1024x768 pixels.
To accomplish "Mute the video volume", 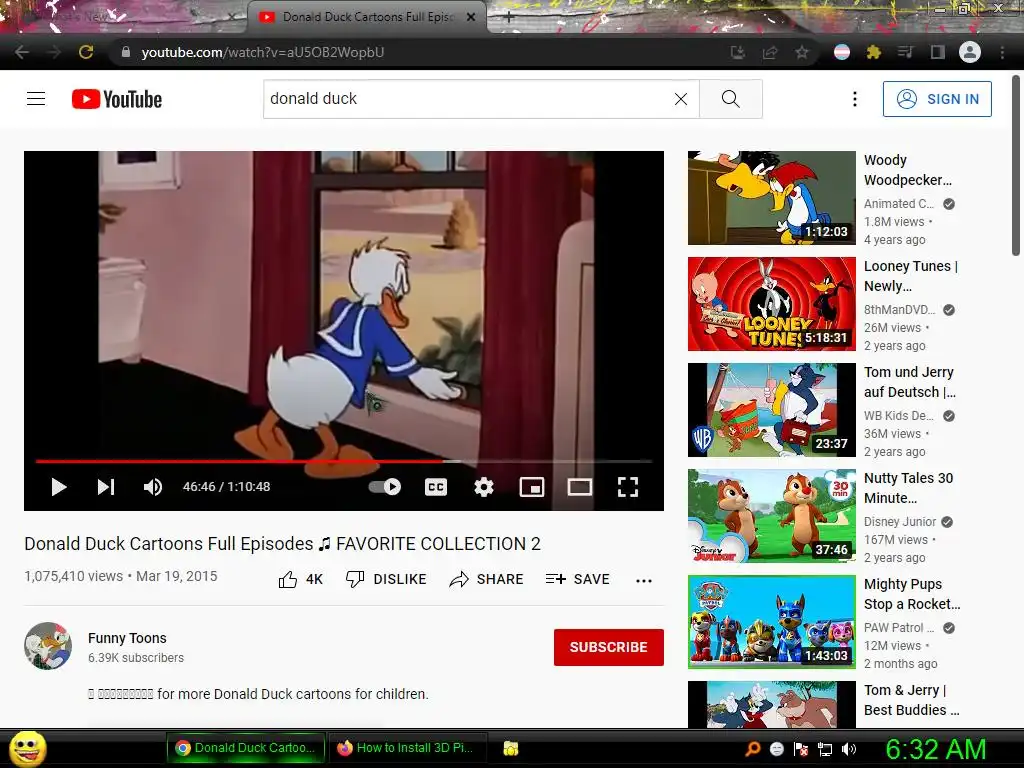I will click(153, 487).
